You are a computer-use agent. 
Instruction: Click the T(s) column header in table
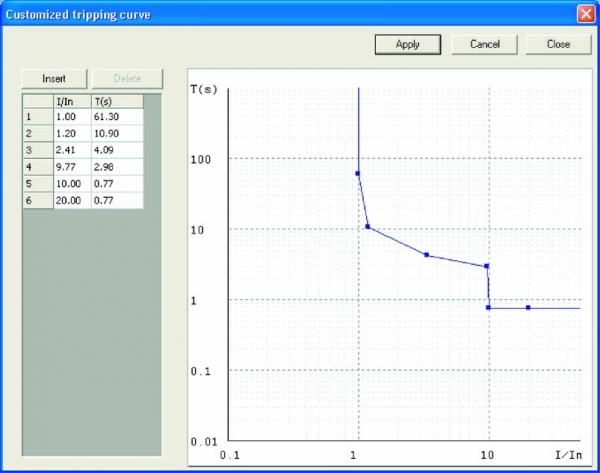(x=116, y=101)
